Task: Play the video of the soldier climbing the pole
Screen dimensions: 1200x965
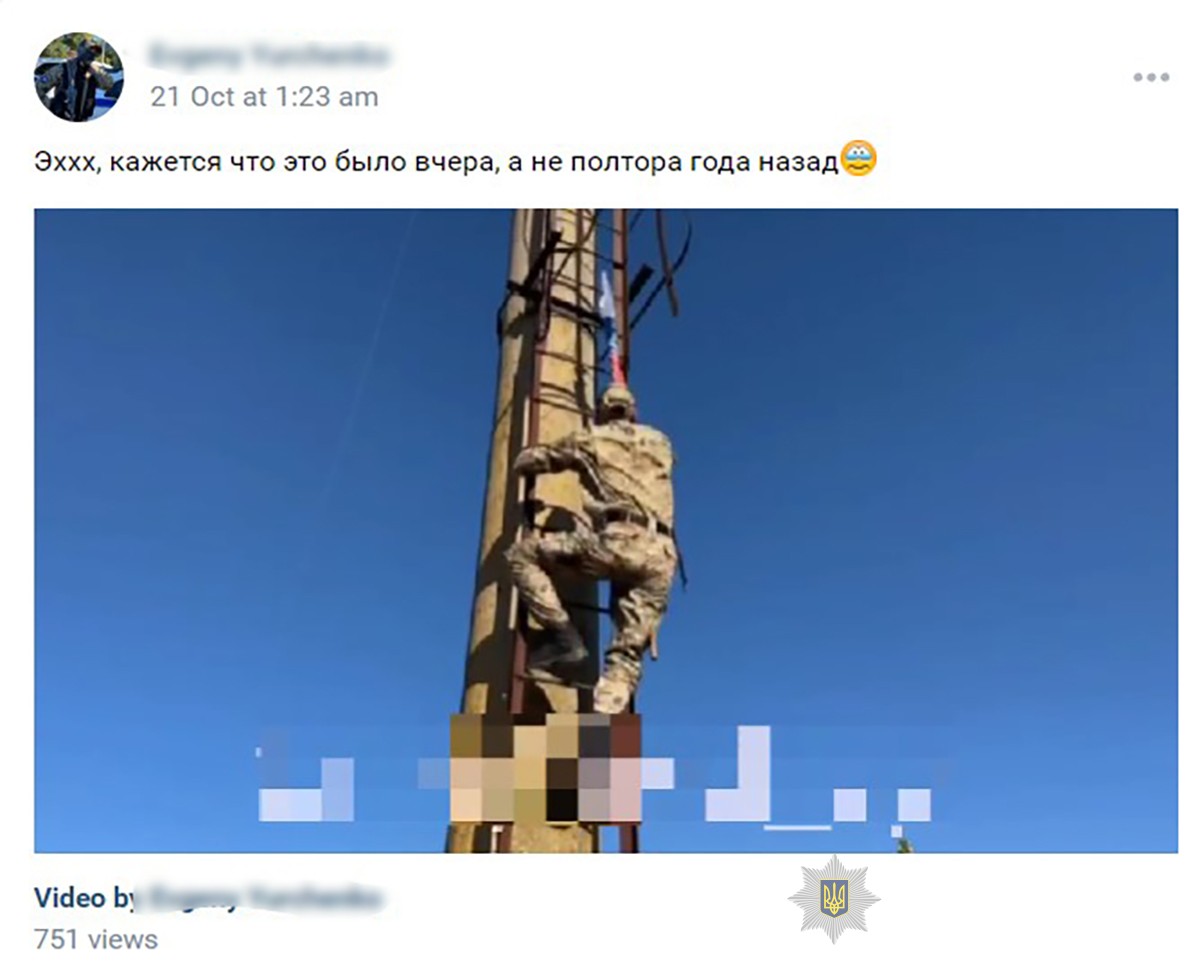Action: tap(606, 530)
